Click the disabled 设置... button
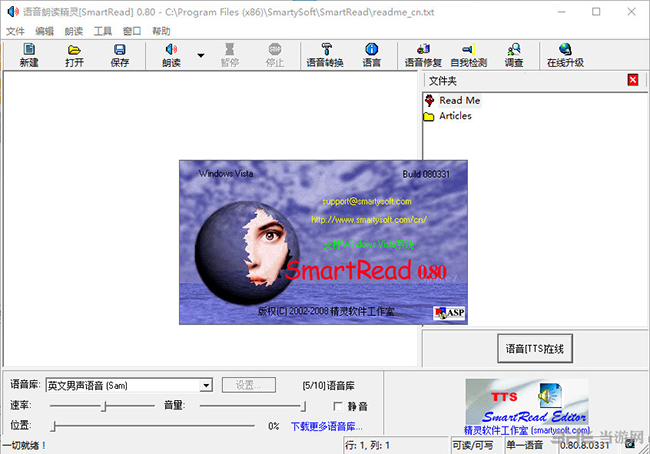This screenshot has height=454, width=650. [x=249, y=385]
